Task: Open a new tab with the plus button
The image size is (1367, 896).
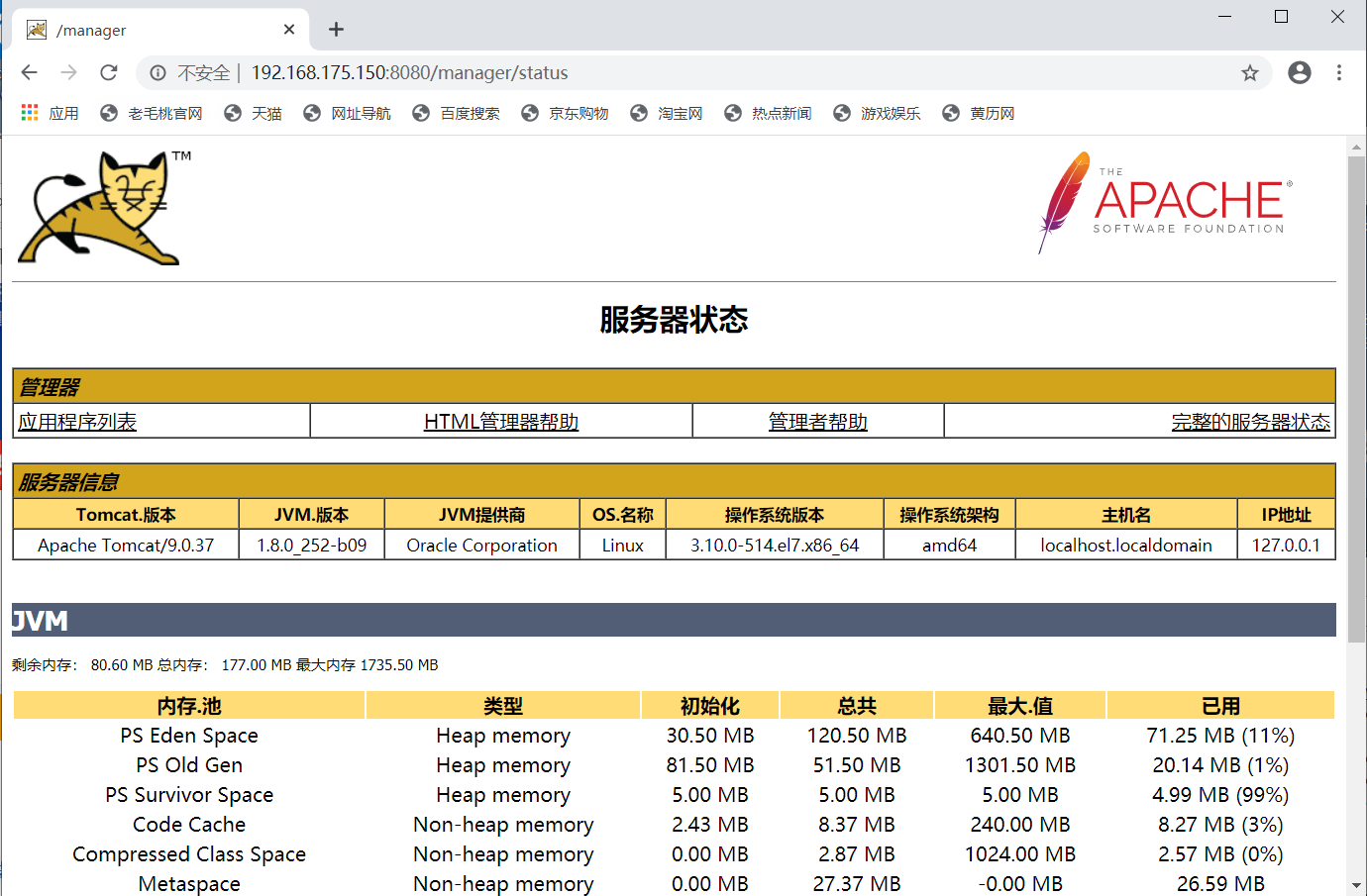Action: coord(335,29)
